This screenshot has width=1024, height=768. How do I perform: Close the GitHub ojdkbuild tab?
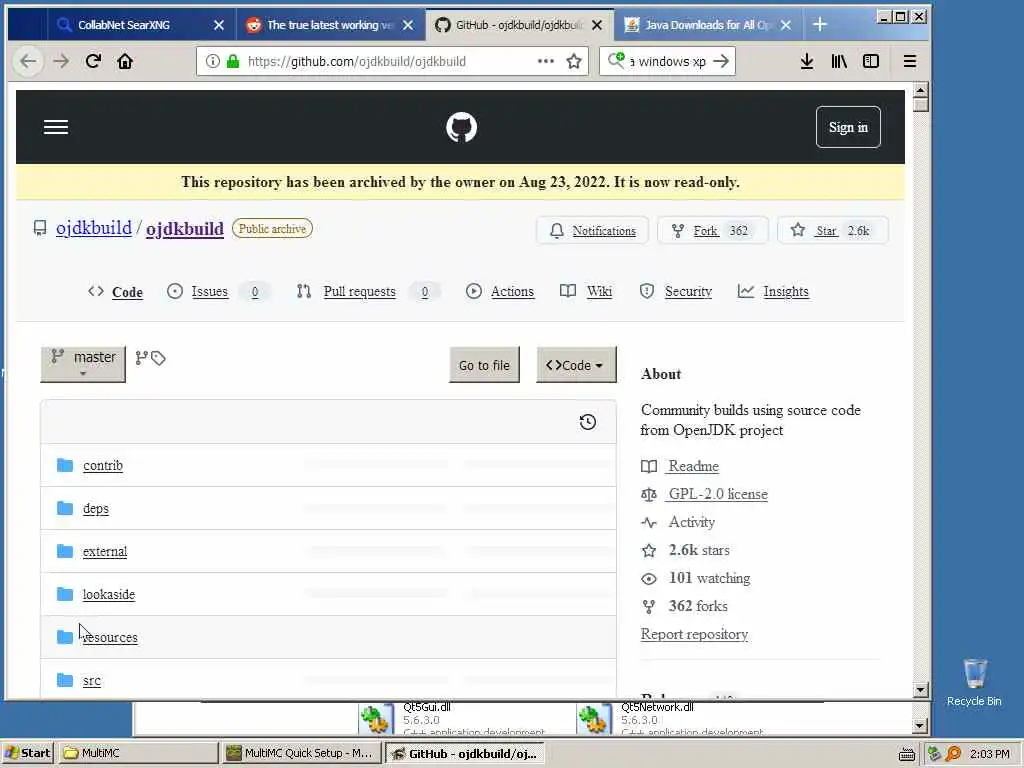click(x=597, y=25)
